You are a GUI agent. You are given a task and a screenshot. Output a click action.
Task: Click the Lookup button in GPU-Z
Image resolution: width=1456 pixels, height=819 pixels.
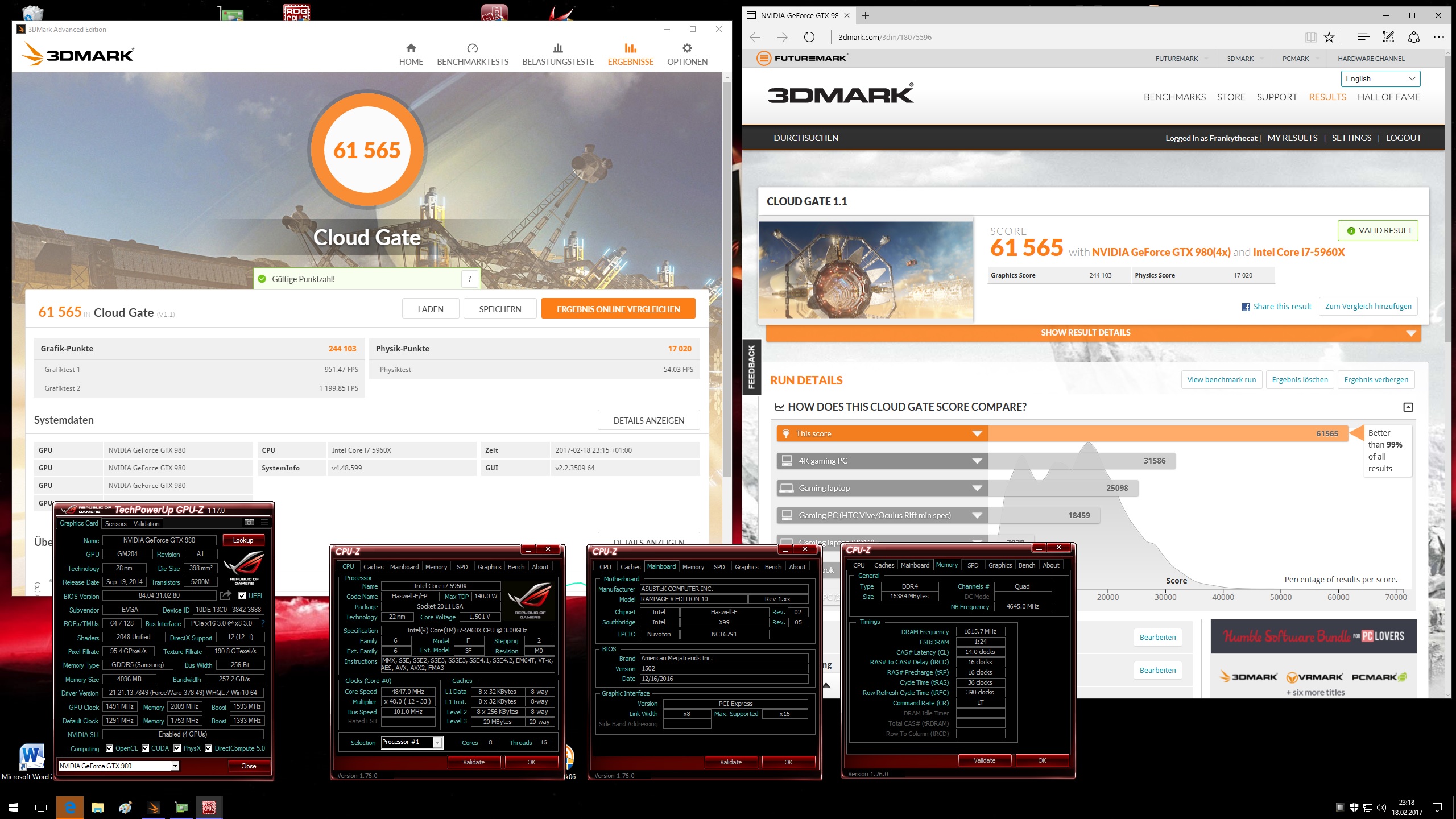[243, 540]
